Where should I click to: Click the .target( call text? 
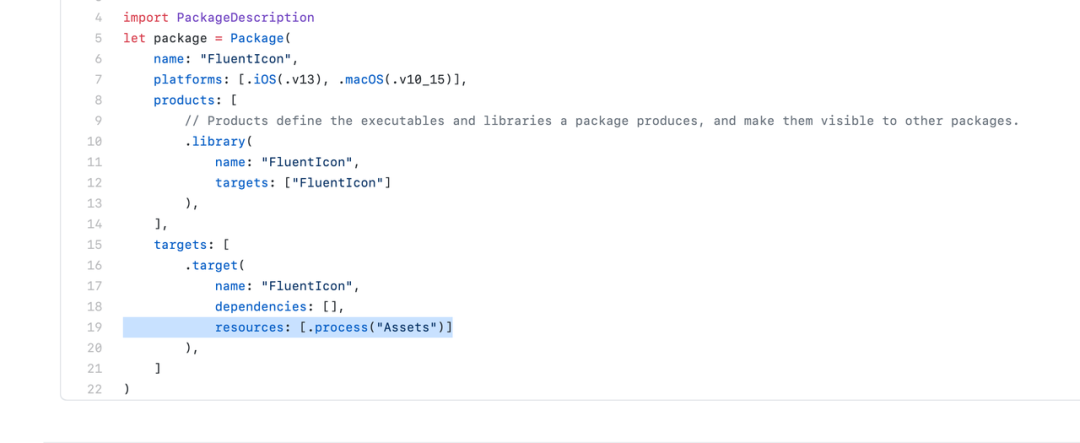(x=211, y=266)
